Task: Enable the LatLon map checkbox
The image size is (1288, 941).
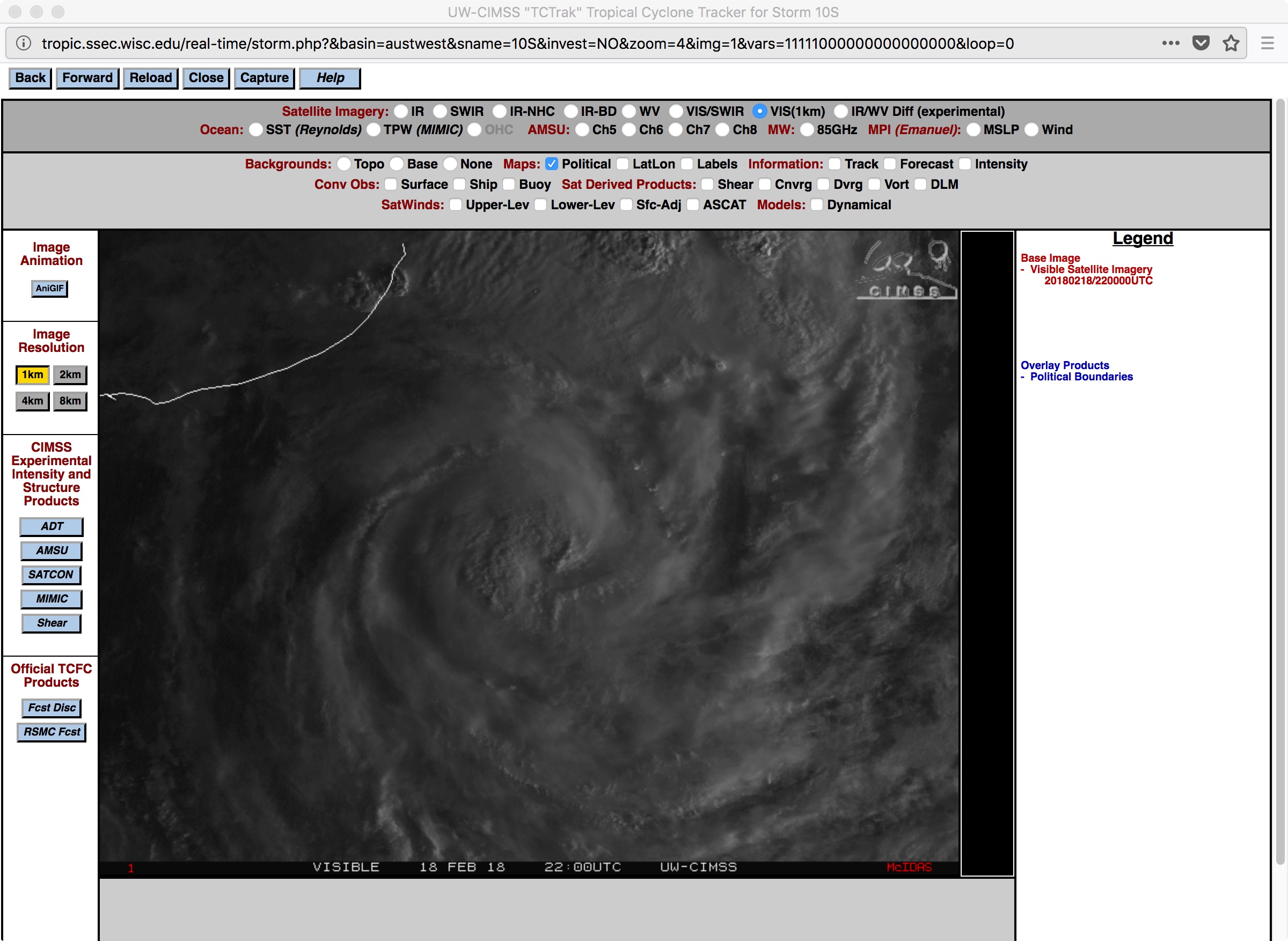Action: tap(622, 164)
